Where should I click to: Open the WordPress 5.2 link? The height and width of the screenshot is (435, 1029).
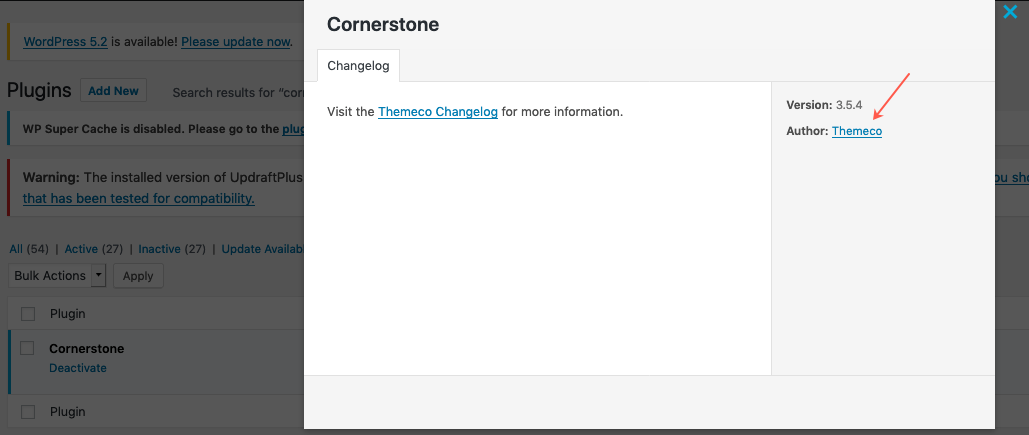(65, 42)
